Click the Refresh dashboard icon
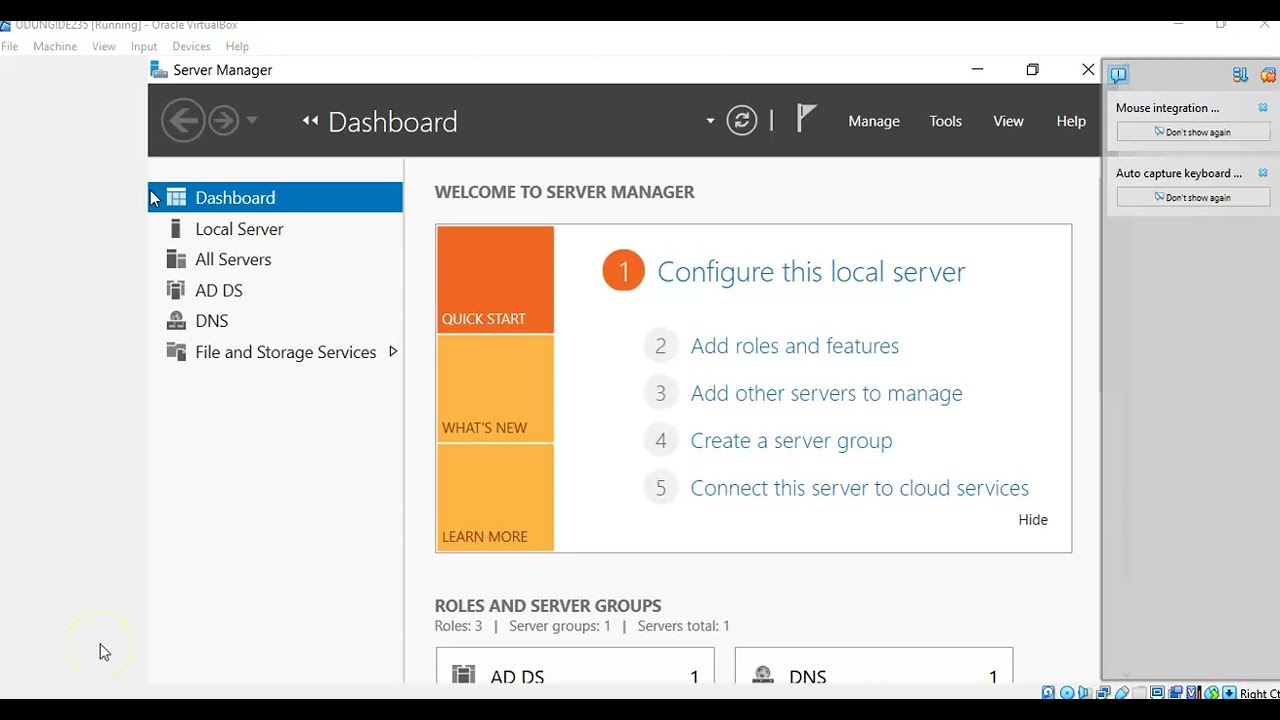 coord(742,121)
